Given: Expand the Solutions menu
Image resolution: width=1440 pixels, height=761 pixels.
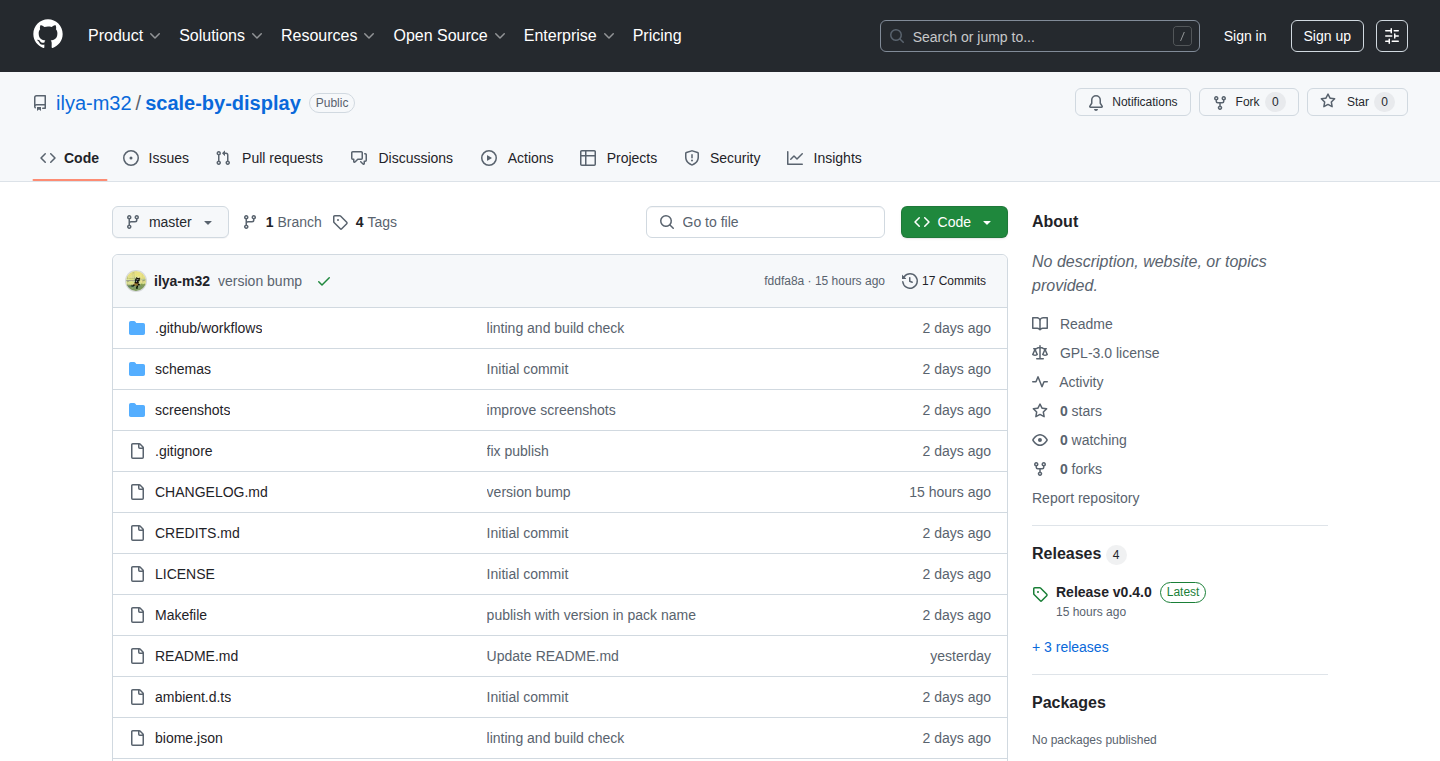Looking at the screenshot, I should click(x=221, y=35).
